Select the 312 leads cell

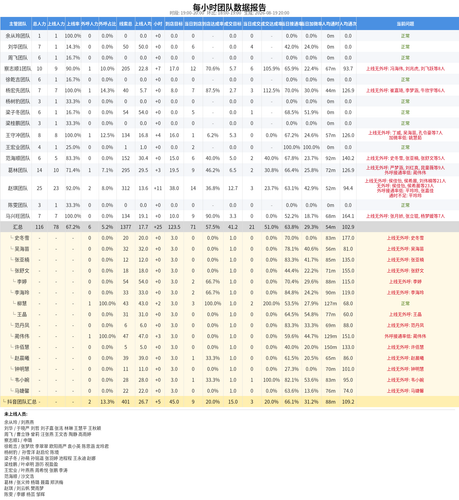(126, 188)
